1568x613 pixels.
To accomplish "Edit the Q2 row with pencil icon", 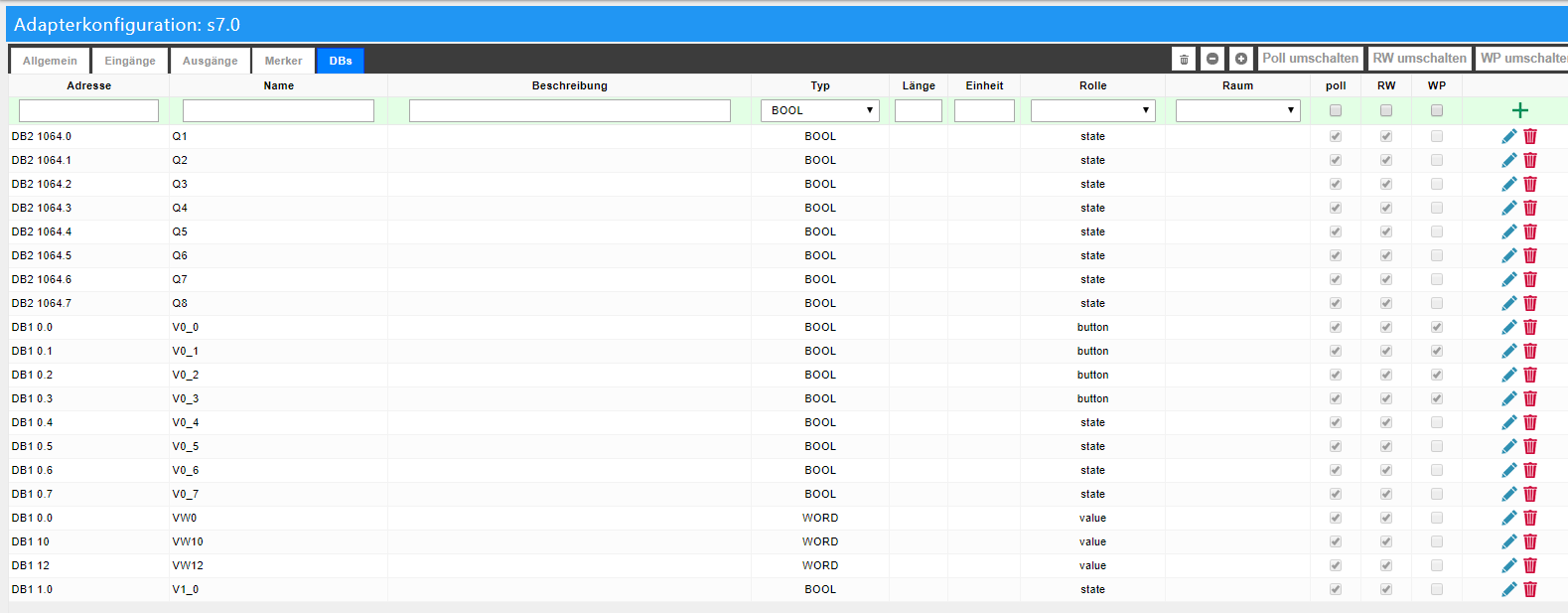I will [x=1509, y=160].
